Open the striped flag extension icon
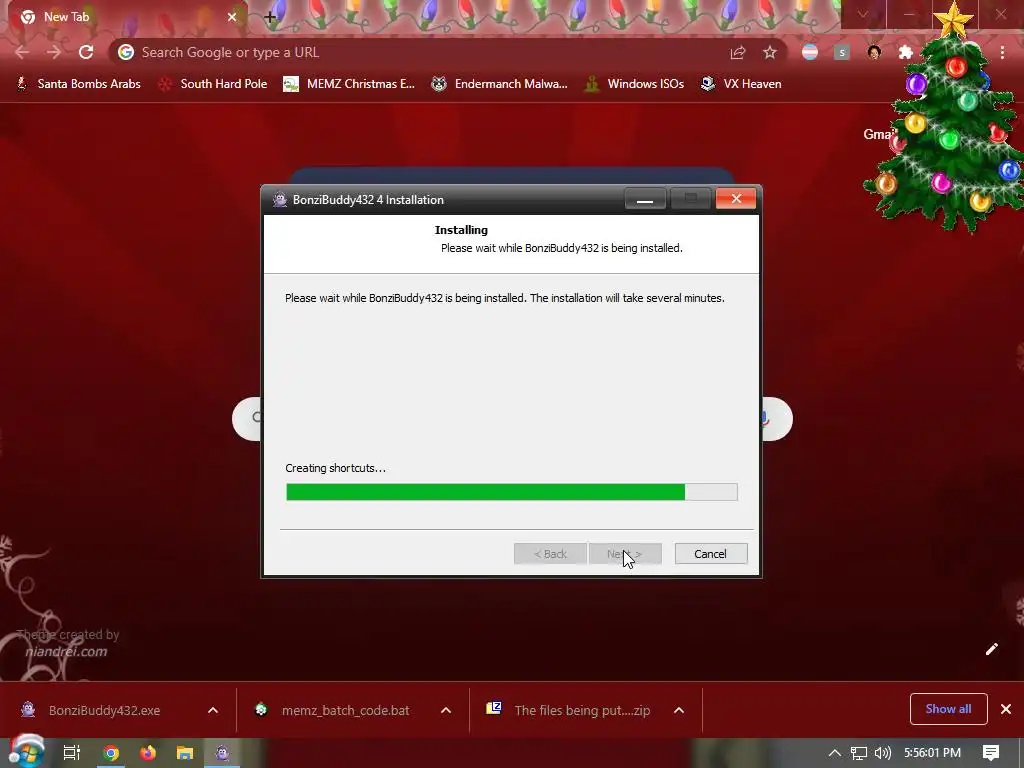 point(810,52)
